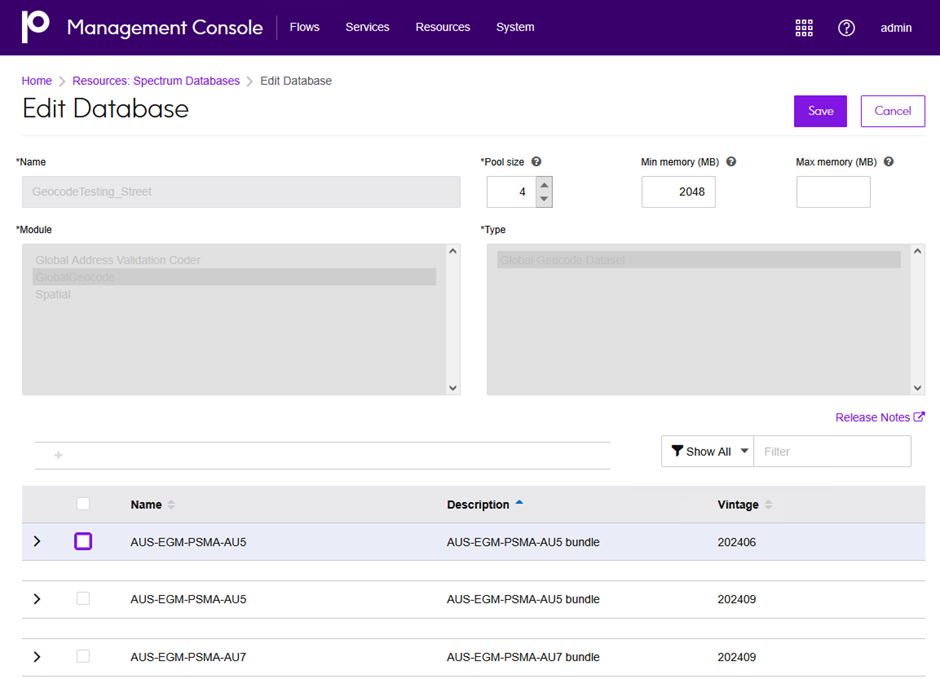940x679 pixels.
Task: Open the Flows menu
Action: click(305, 27)
